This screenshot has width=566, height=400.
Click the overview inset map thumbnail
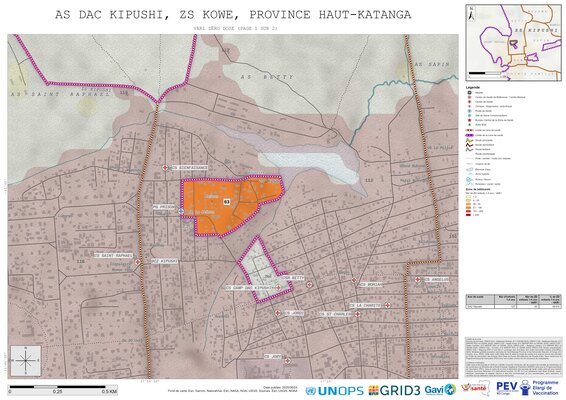coord(513,43)
